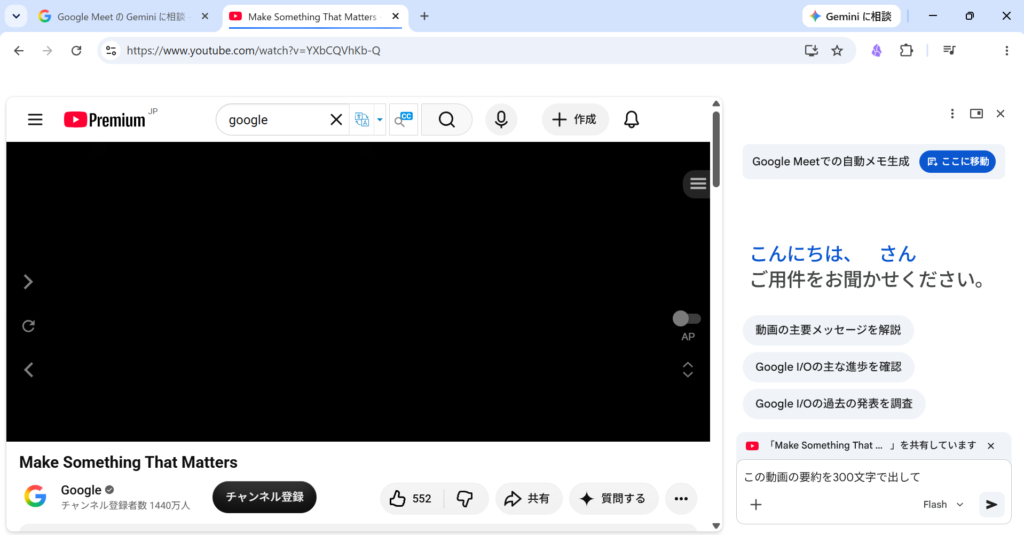The height and width of the screenshot is (535, 1024).
Task: Click the Gemini に相談 button
Action: coord(851,16)
